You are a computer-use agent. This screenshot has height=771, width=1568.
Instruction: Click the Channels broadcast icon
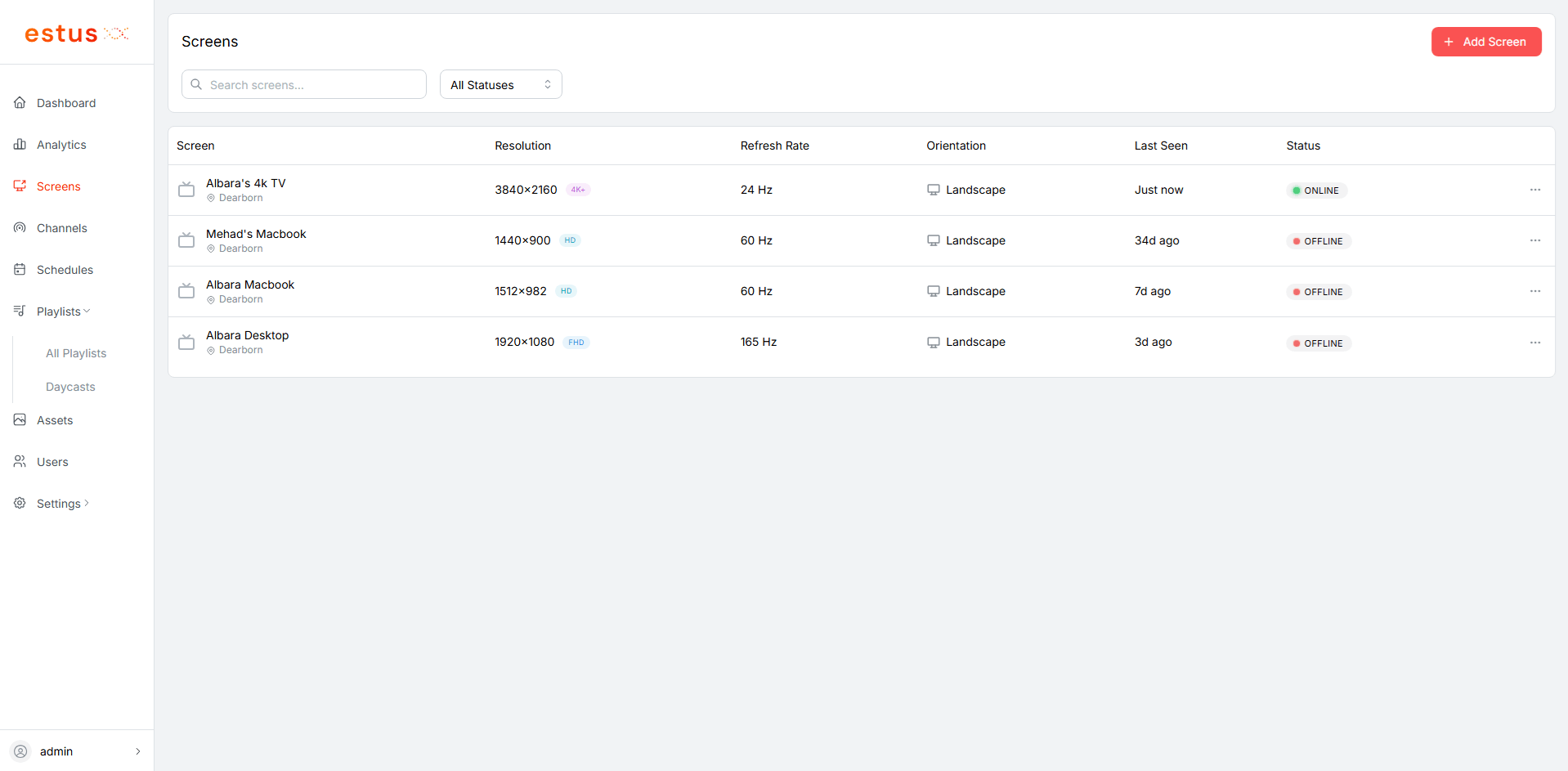20,227
